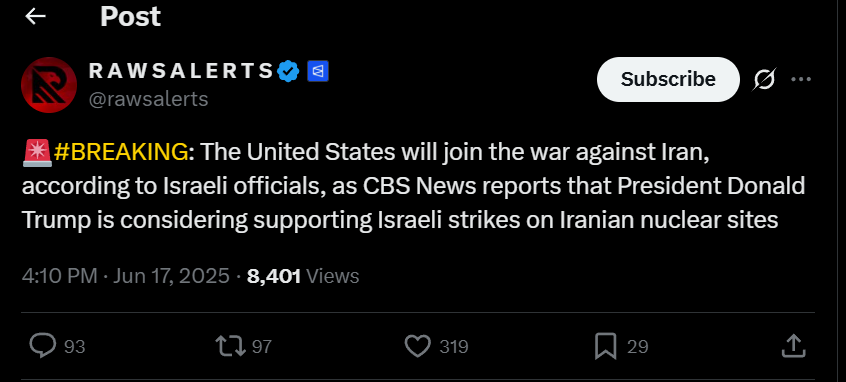Click the red siren emoji
The width and height of the screenshot is (846, 382).
37,153
